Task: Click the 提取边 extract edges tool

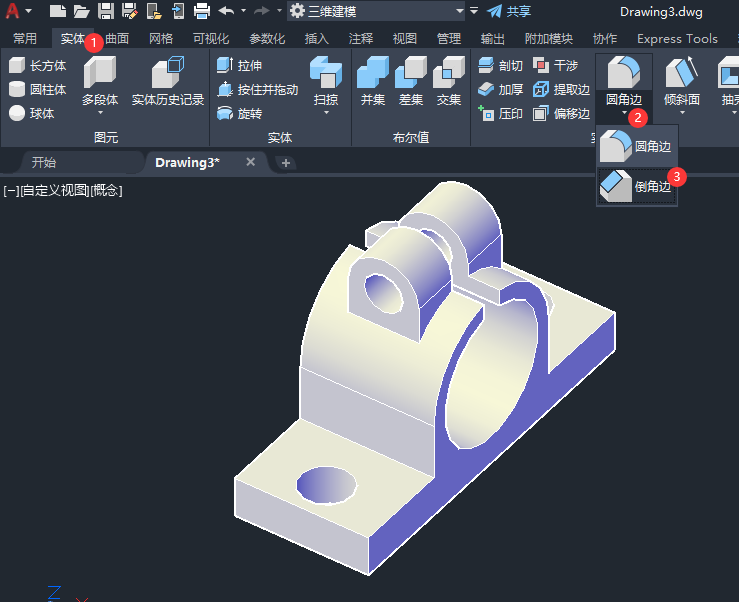Action: click(561, 90)
